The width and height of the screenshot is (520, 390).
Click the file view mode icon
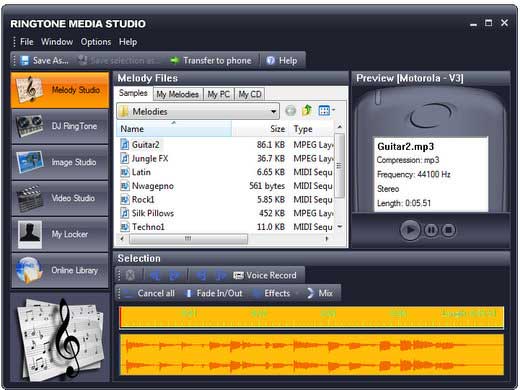[x=324, y=110]
